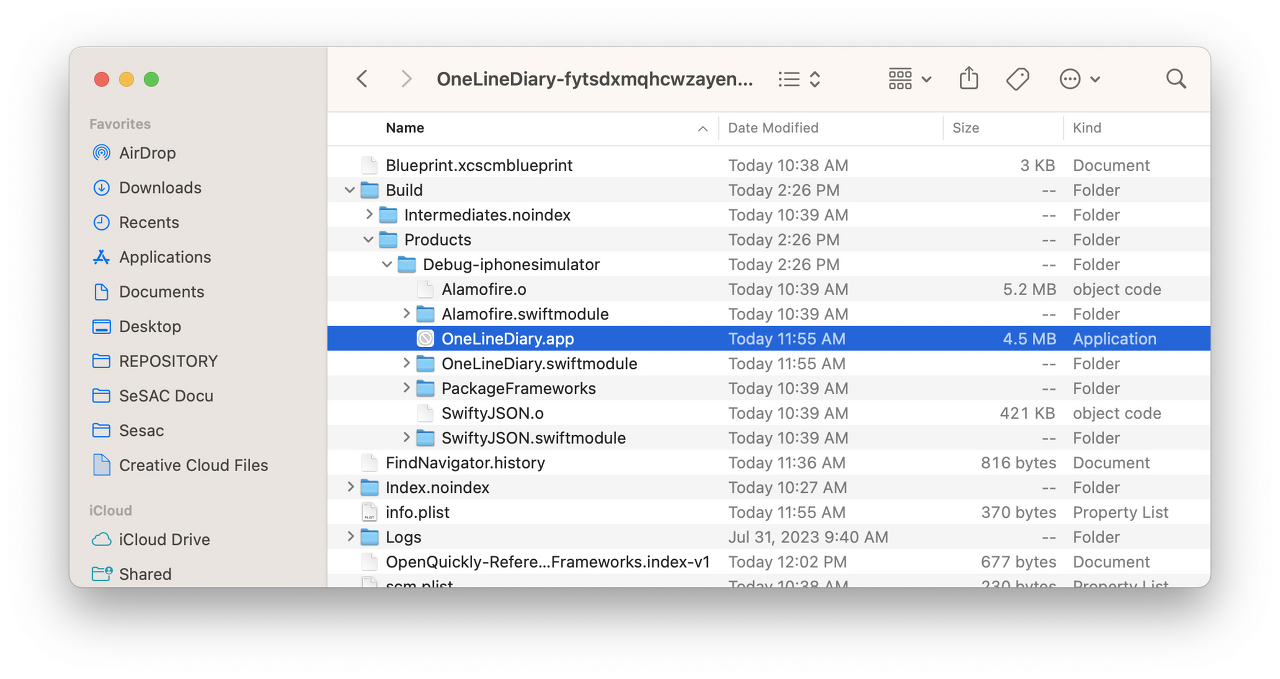Select the Build folder icon
This screenshot has width=1280, height=679.
[x=369, y=190]
